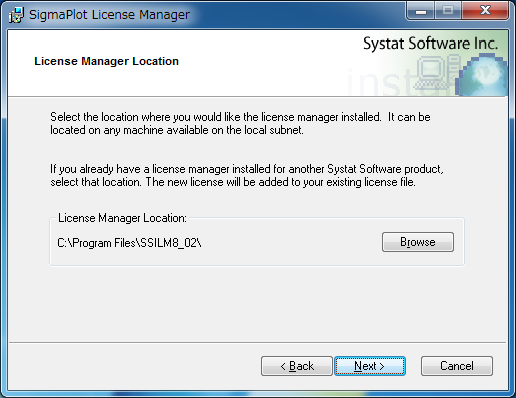Cancel the license manager installation

[x=457, y=366]
